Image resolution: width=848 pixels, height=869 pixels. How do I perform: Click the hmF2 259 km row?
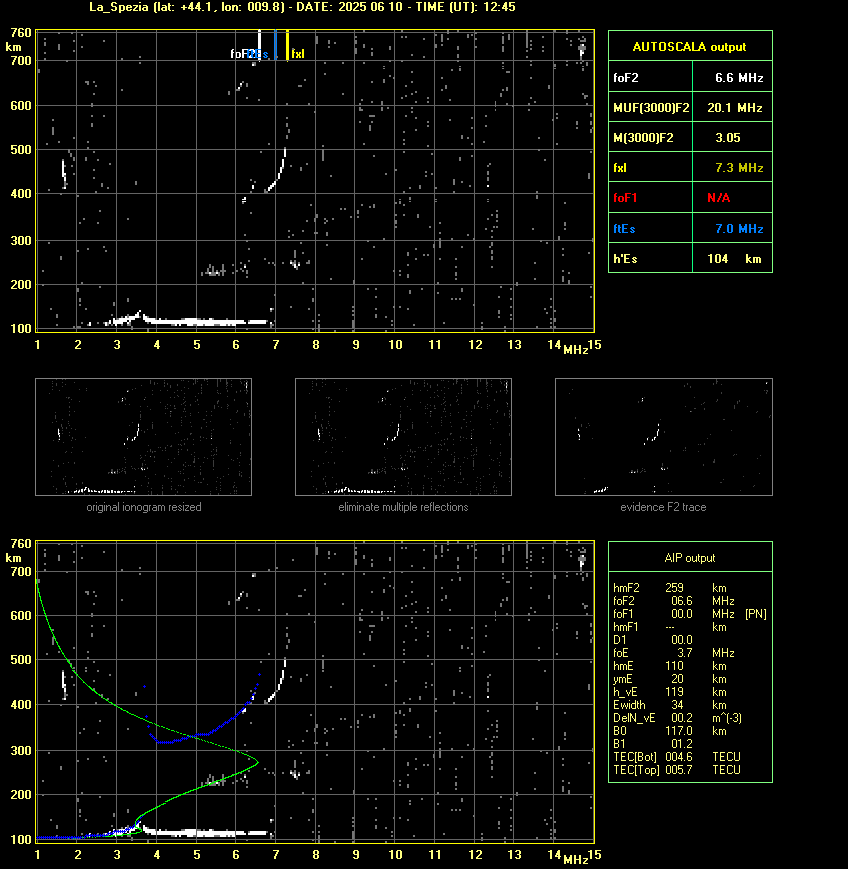pos(670,588)
